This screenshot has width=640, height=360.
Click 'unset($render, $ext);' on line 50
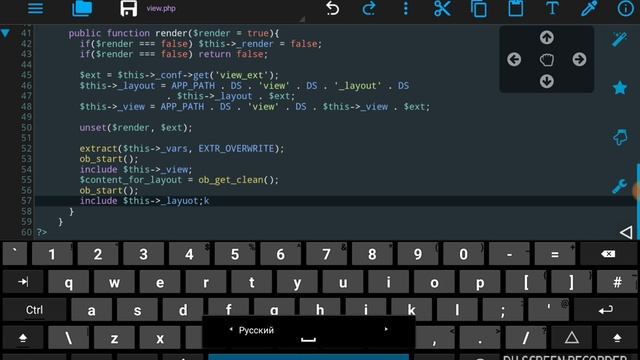[136, 128]
